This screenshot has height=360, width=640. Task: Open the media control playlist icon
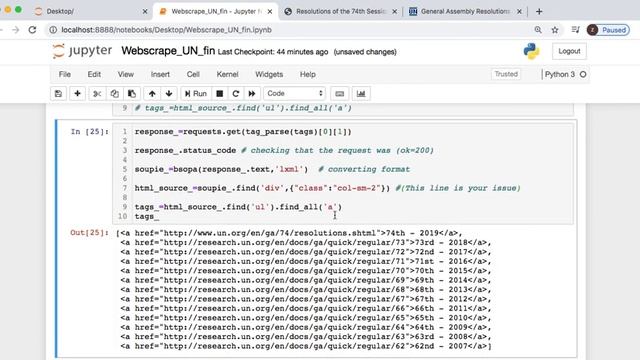[576, 30]
